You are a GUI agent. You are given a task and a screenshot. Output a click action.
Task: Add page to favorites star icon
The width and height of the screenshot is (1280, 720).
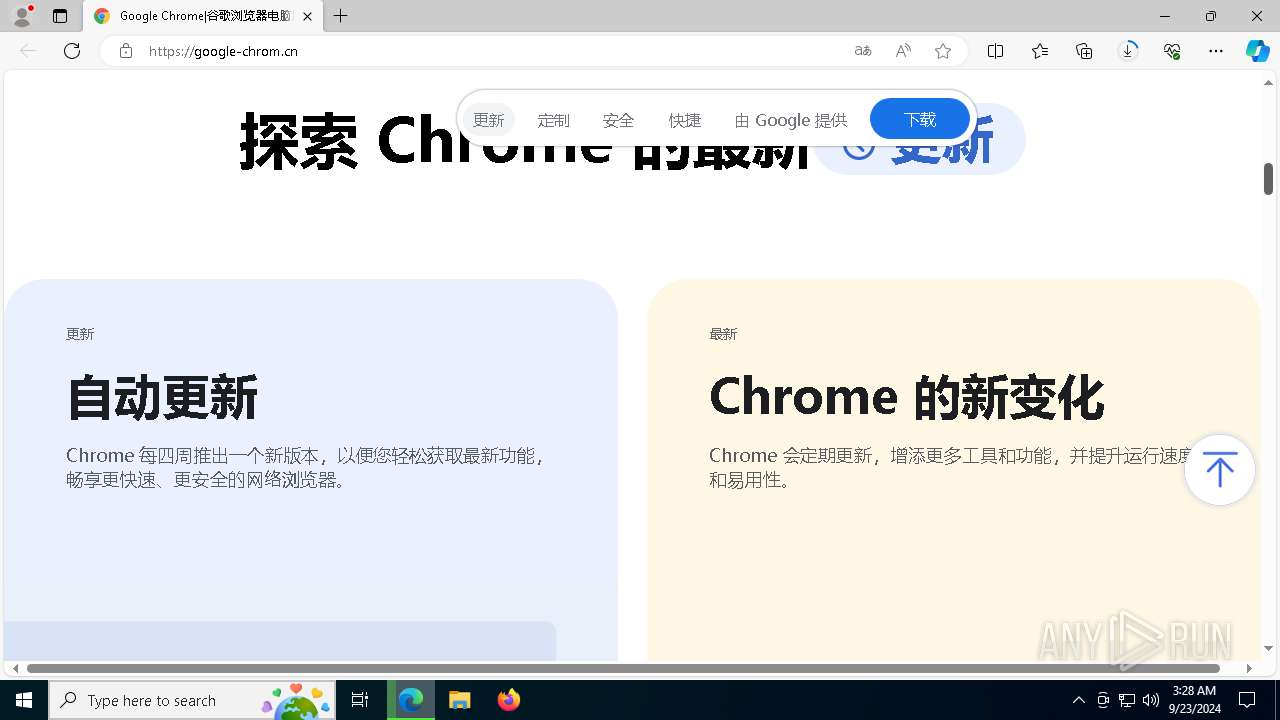pos(943,51)
